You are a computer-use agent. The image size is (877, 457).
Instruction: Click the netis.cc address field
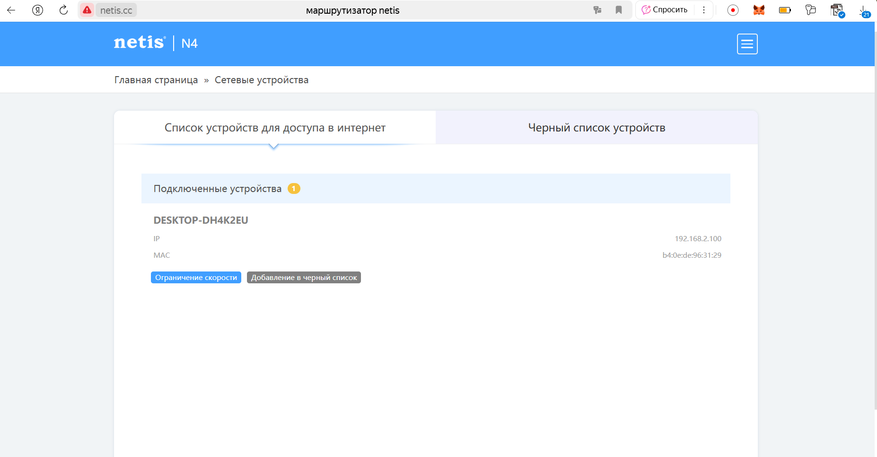point(116,10)
